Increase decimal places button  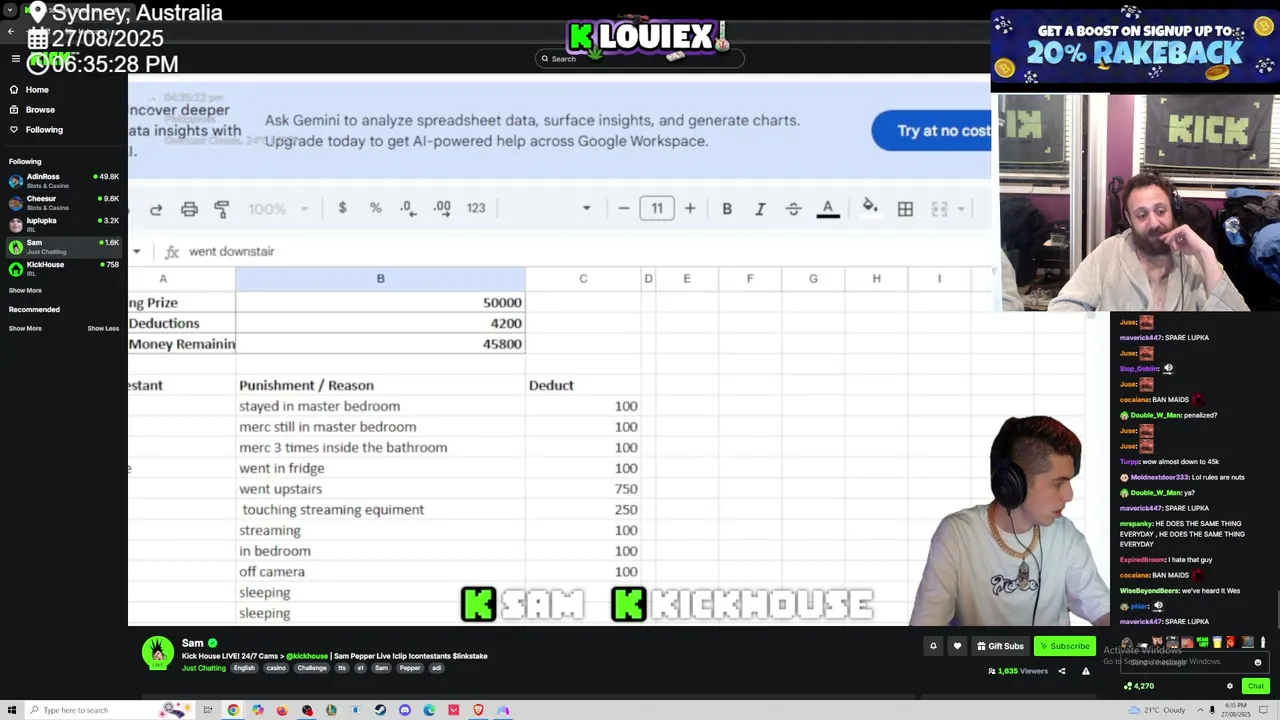click(442, 208)
